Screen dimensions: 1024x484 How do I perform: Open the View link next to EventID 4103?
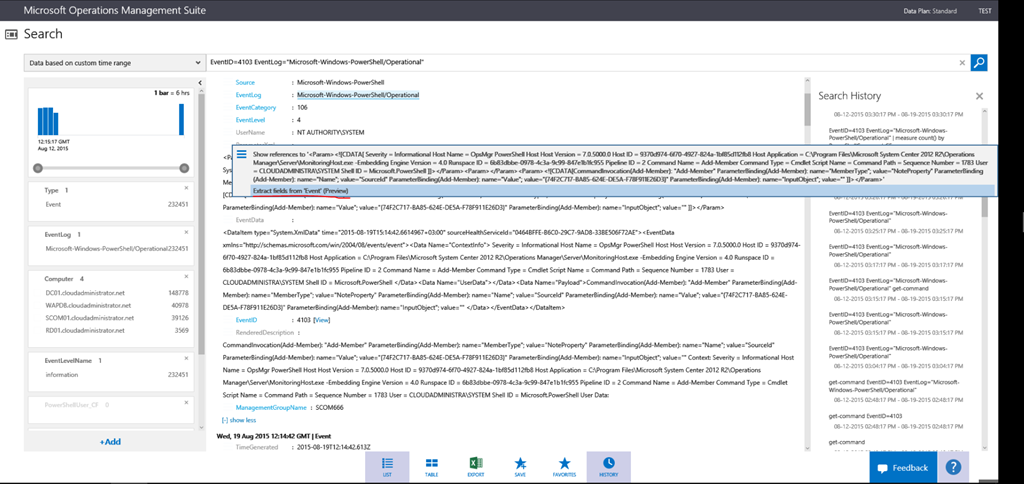point(321,319)
